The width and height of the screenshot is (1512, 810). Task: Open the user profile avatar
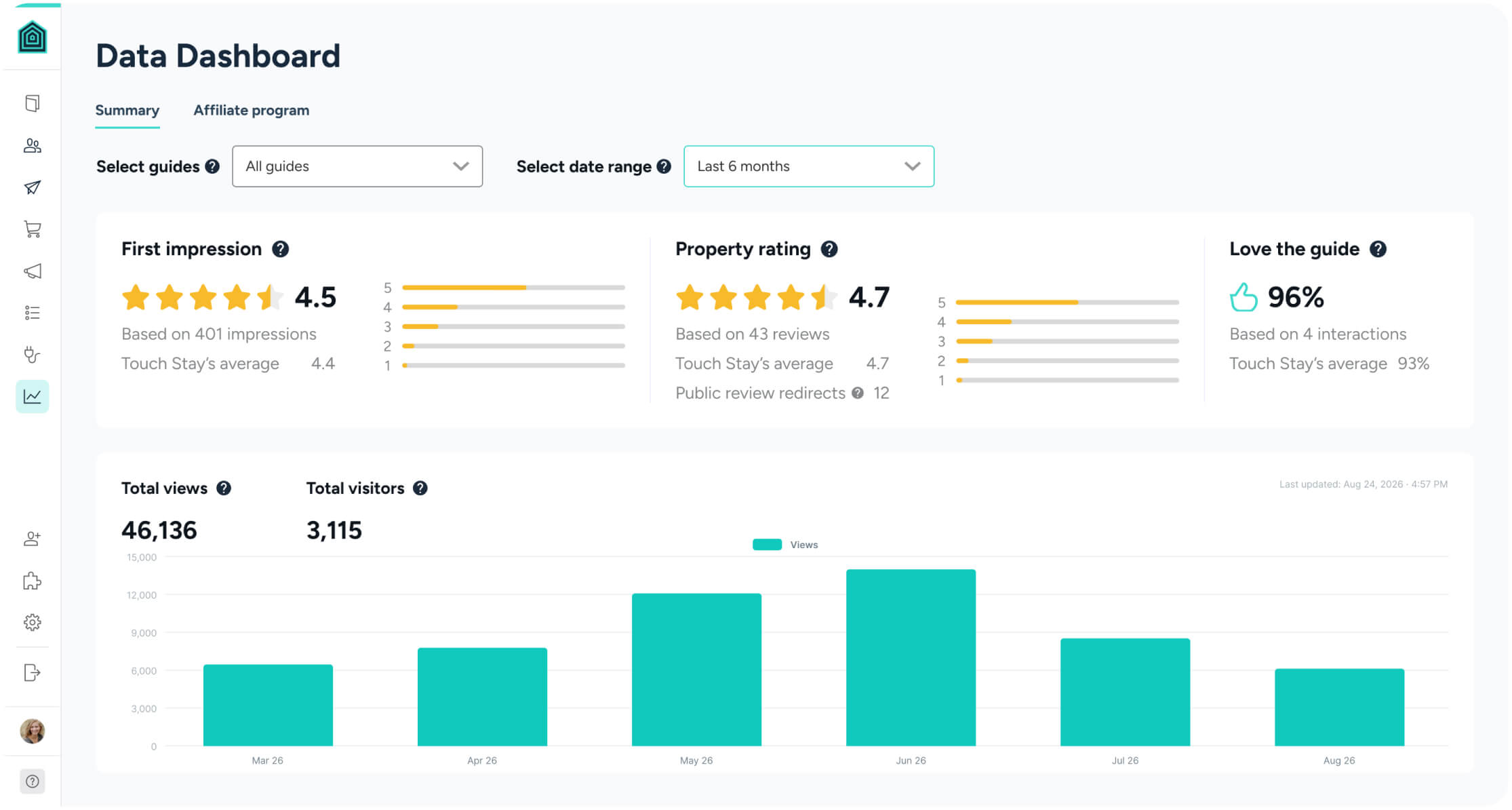point(32,731)
